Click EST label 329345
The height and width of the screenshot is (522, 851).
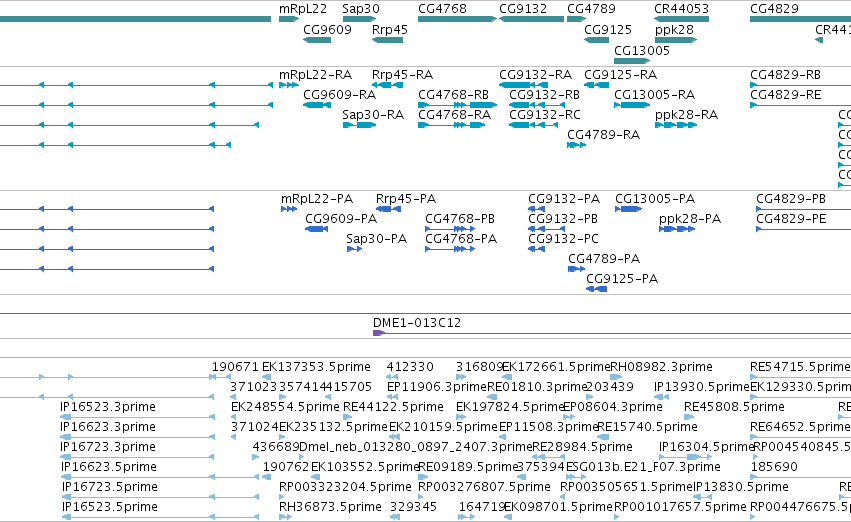[413, 507]
